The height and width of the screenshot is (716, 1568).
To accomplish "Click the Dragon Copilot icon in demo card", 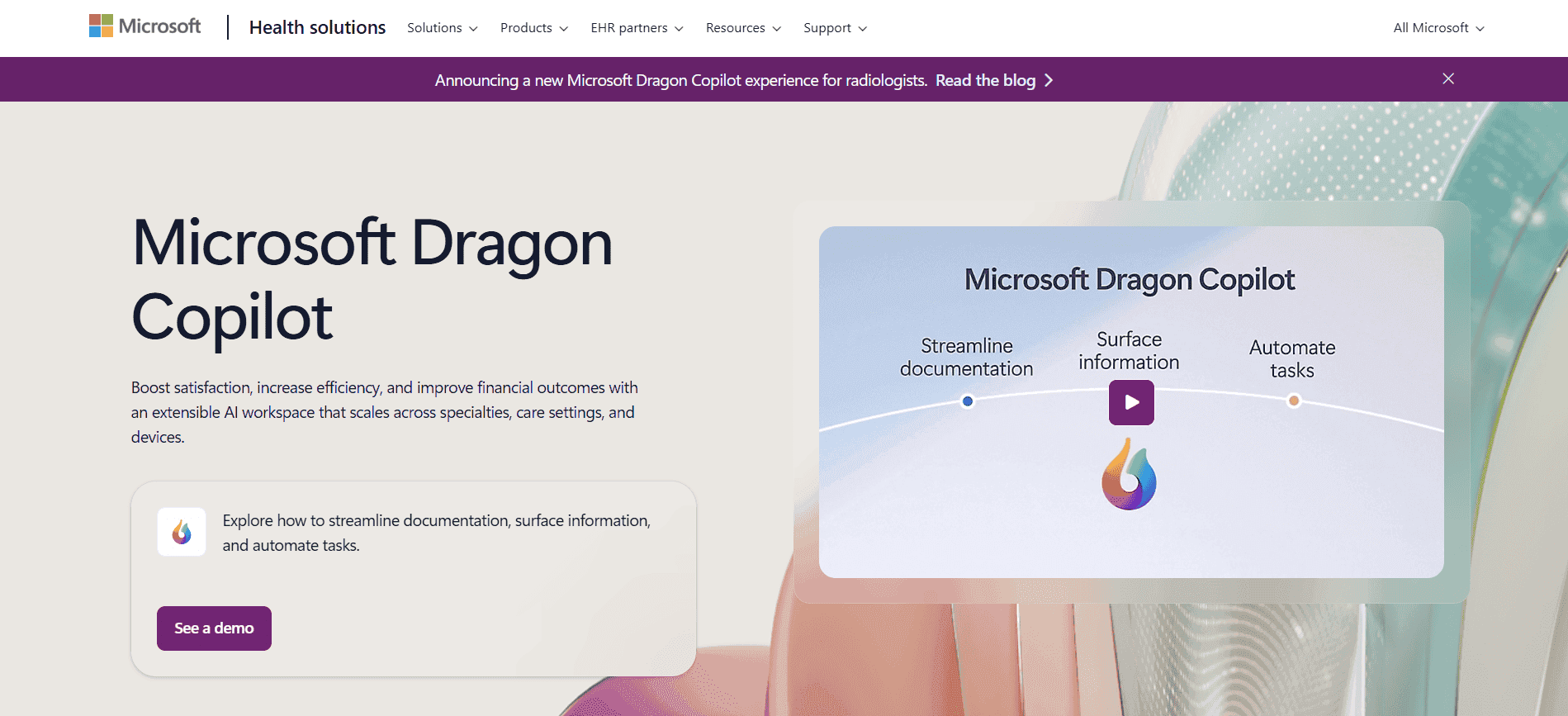I will [x=182, y=532].
